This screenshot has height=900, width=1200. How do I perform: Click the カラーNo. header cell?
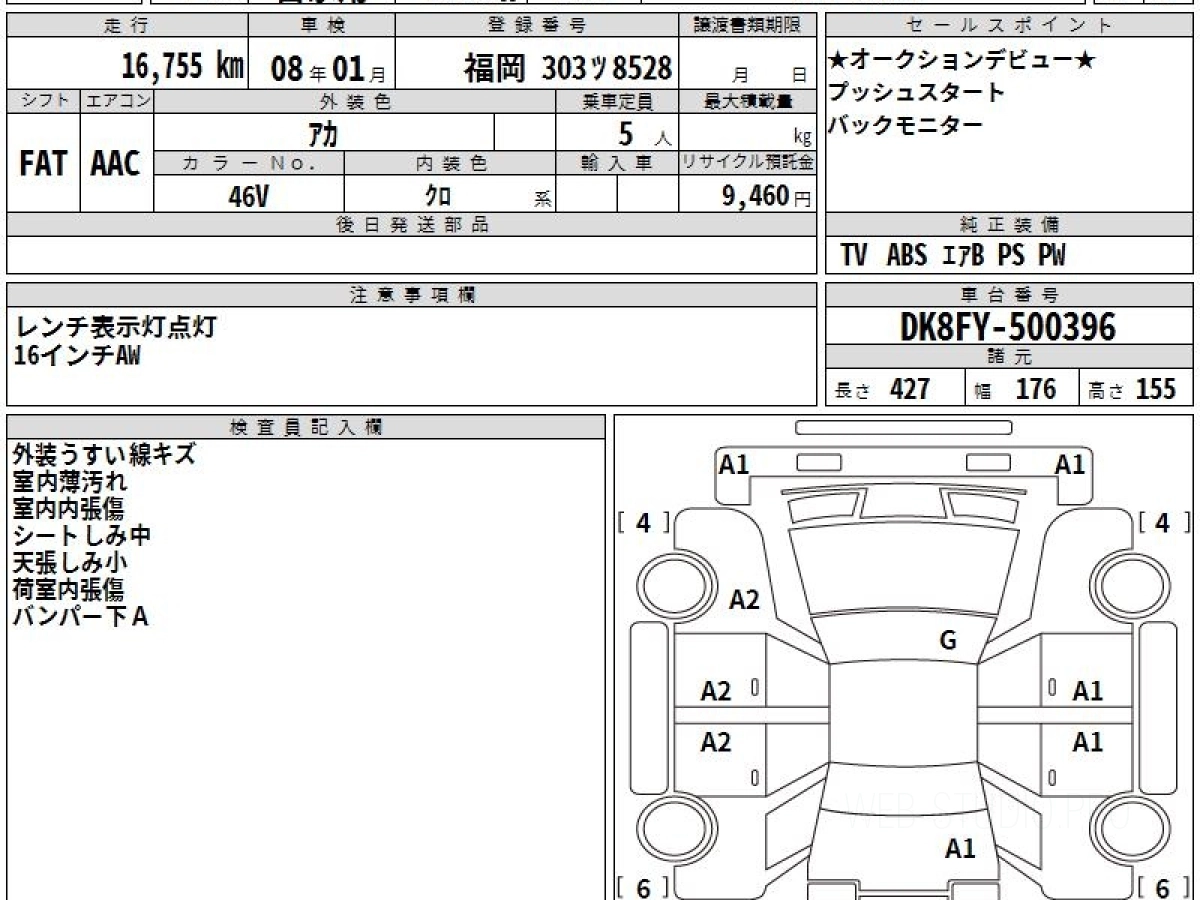[x=249, y=163]
